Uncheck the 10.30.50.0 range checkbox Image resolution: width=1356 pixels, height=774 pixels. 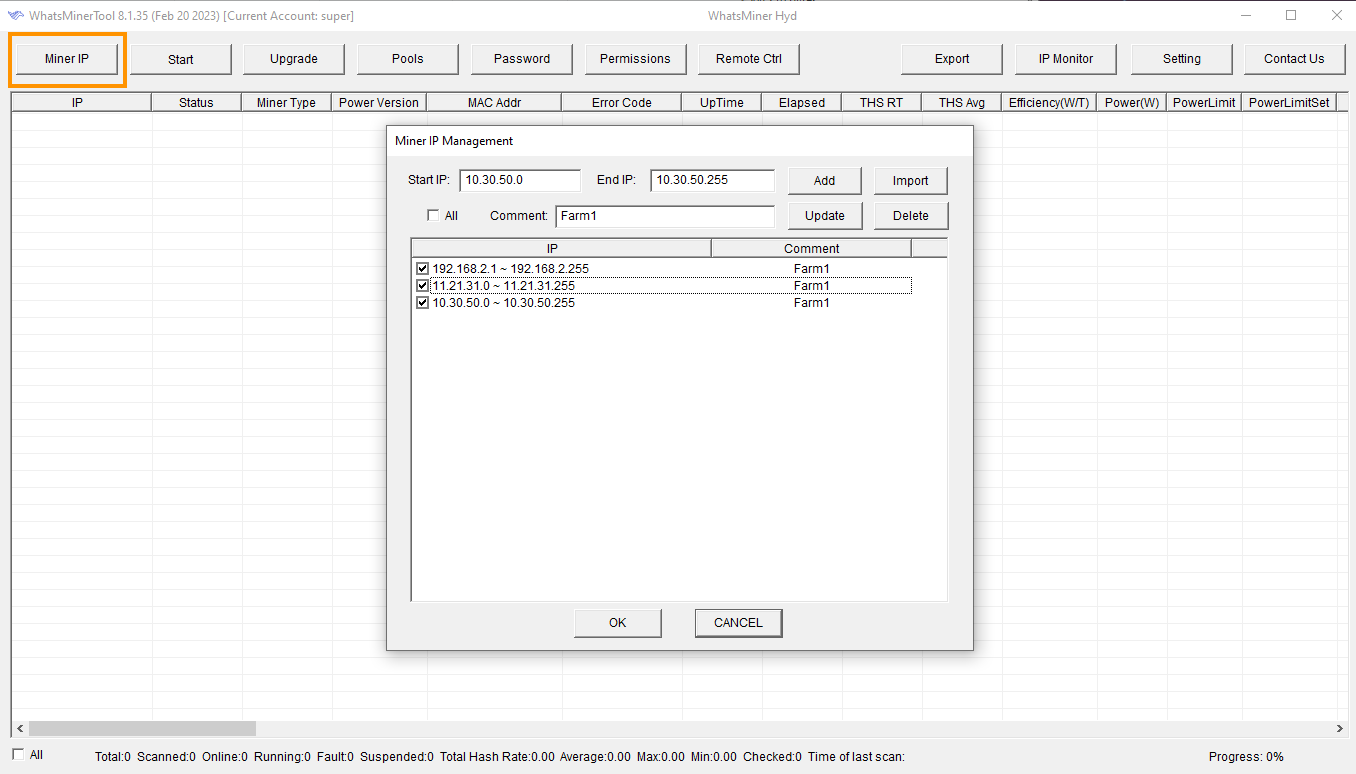coord(423,303)
